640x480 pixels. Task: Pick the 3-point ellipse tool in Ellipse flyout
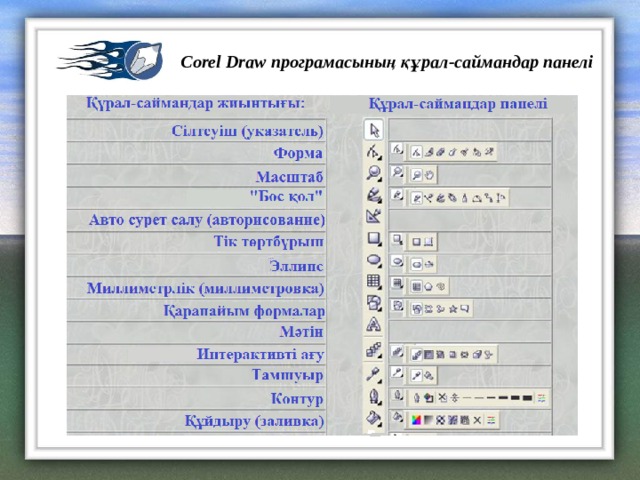429,264
